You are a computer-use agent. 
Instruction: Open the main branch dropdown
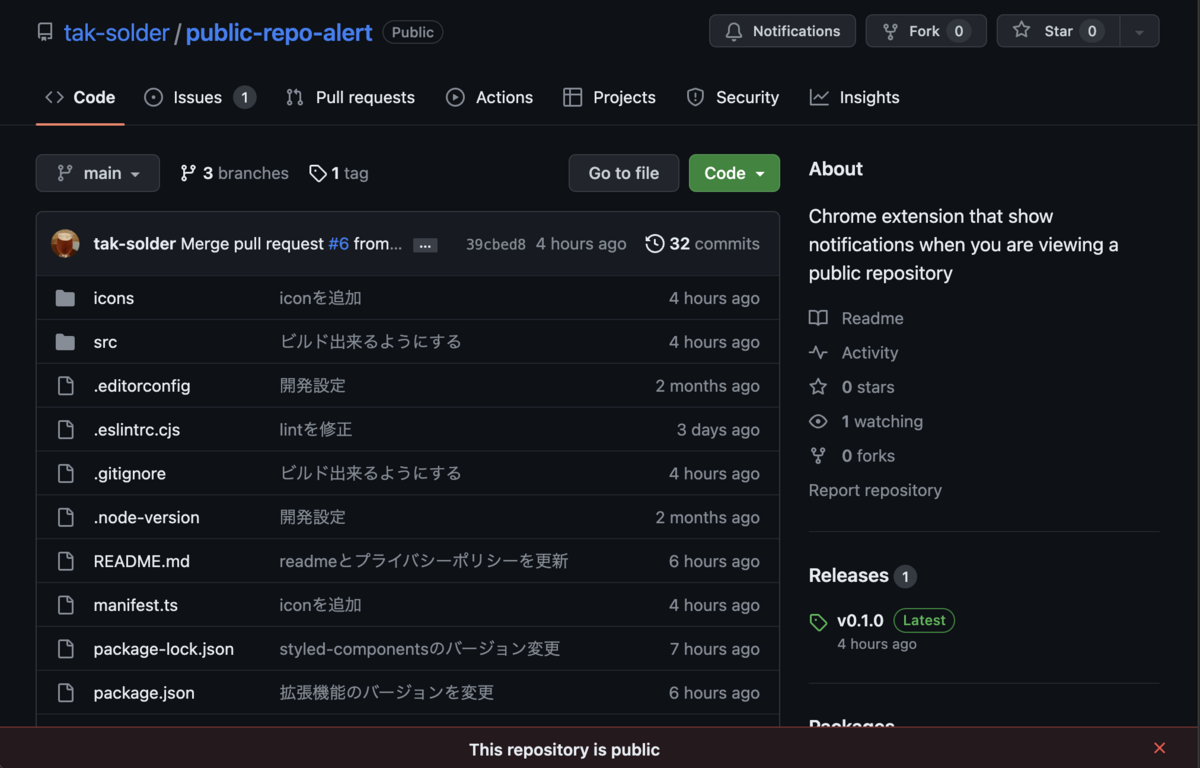click(x=97, y=173)
